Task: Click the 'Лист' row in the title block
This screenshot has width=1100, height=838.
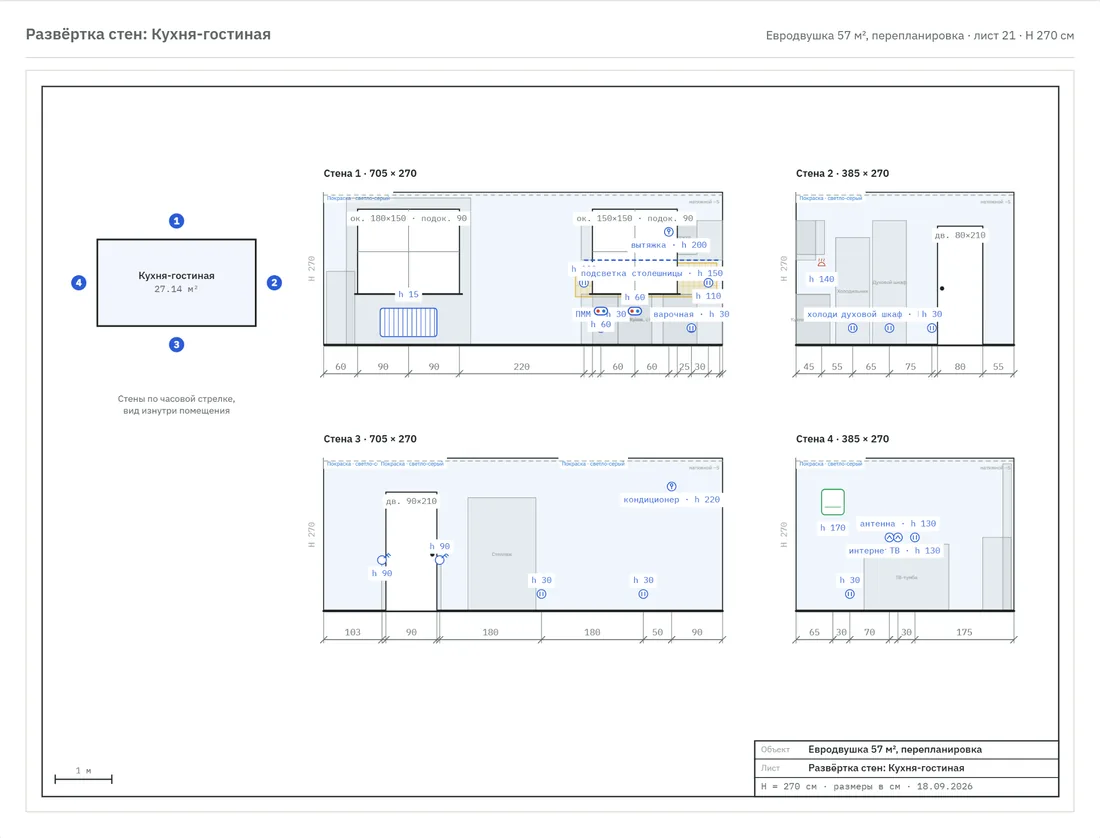Action: click(x=906, y=768)
